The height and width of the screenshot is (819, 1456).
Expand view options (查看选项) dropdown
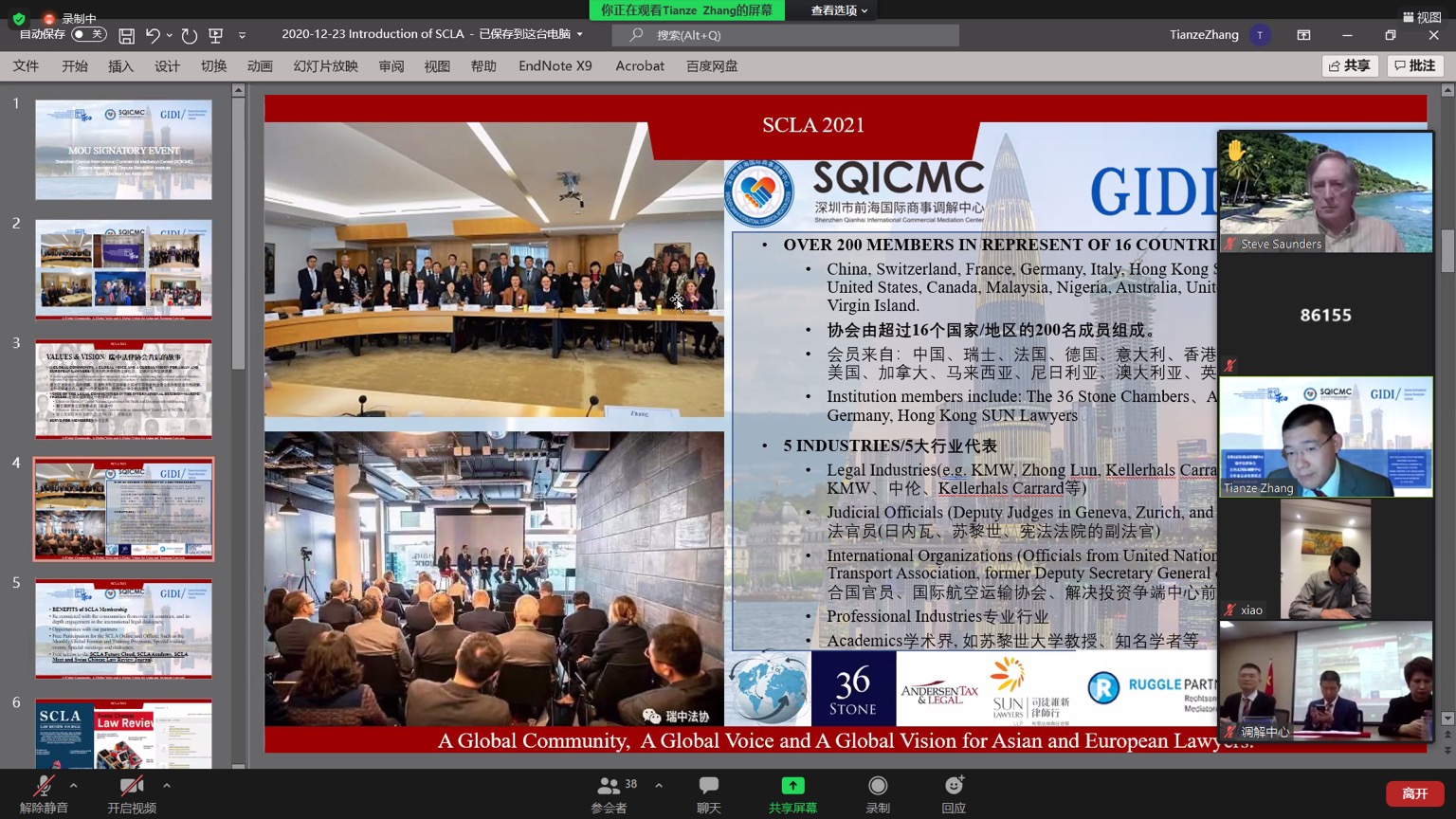click(x=839, y=10)
